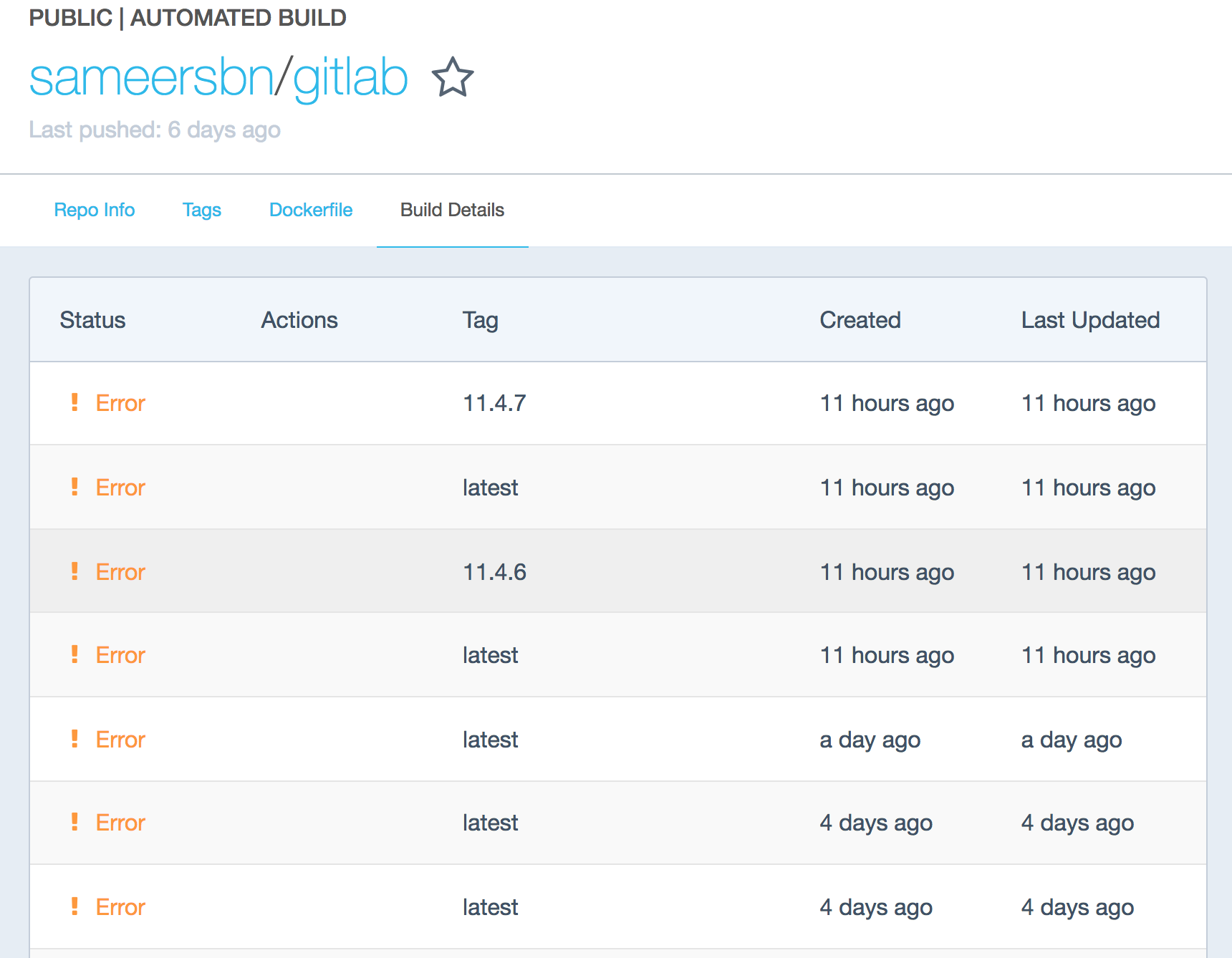This screenshot has height=958, width=1232.
Task: Switch to the Tags tab
Action: pos(202,210)
